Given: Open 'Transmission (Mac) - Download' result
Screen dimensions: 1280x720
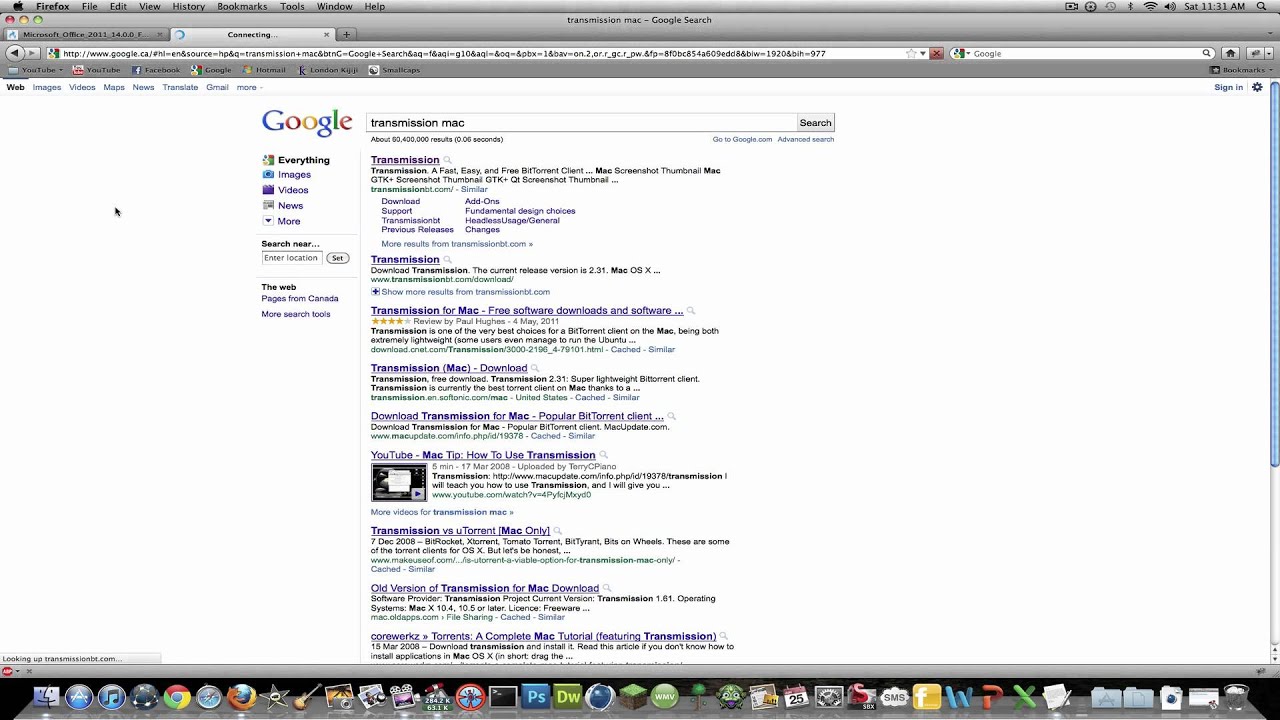Looking at the screenshot, I should [x=449, y=368].
